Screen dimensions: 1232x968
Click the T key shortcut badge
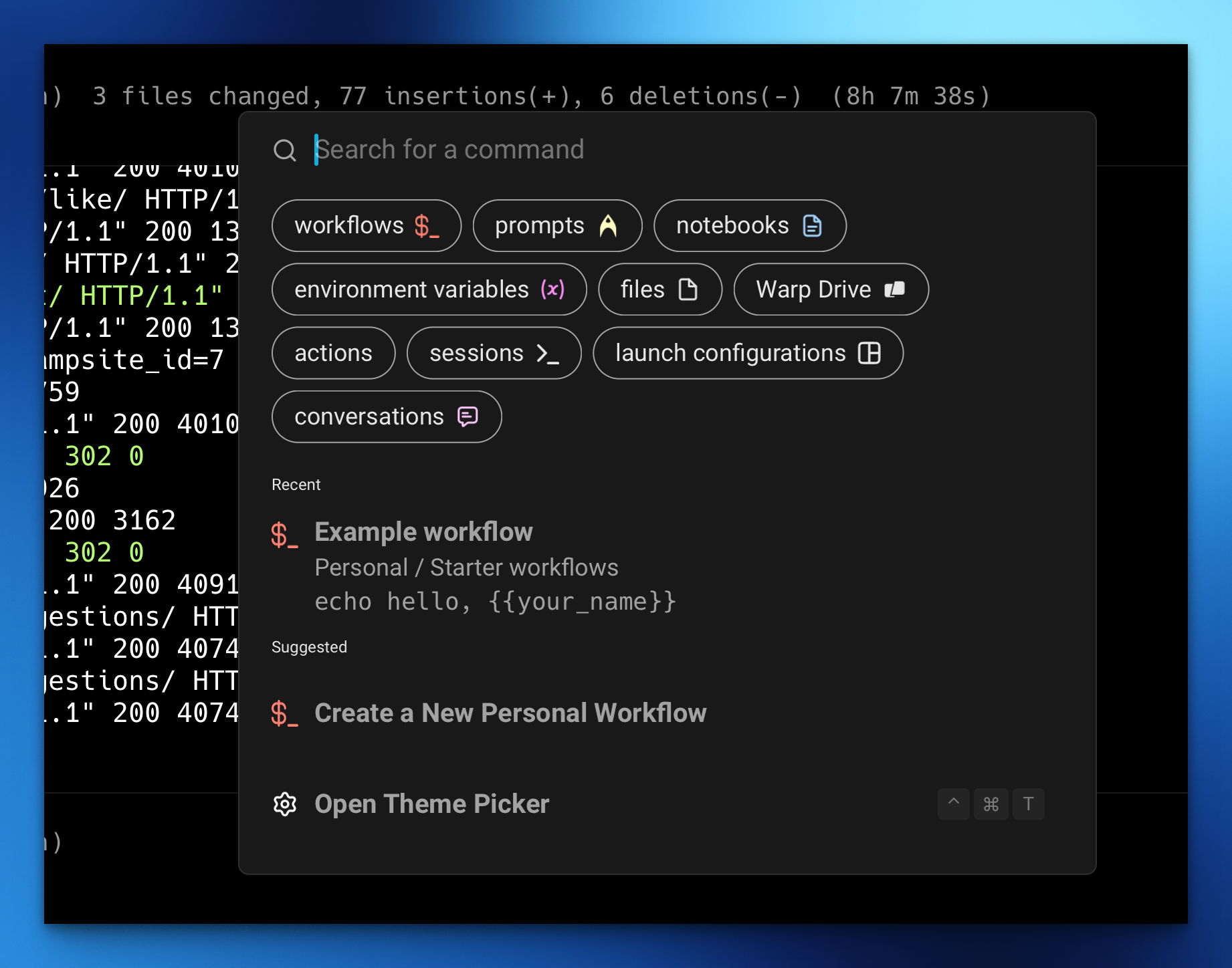pyautogui.click(x=1028, y=804)
